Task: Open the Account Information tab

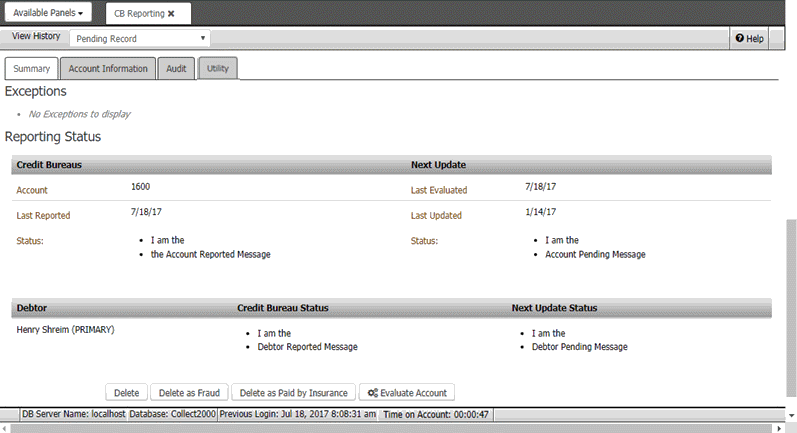Action: point(108,69)
